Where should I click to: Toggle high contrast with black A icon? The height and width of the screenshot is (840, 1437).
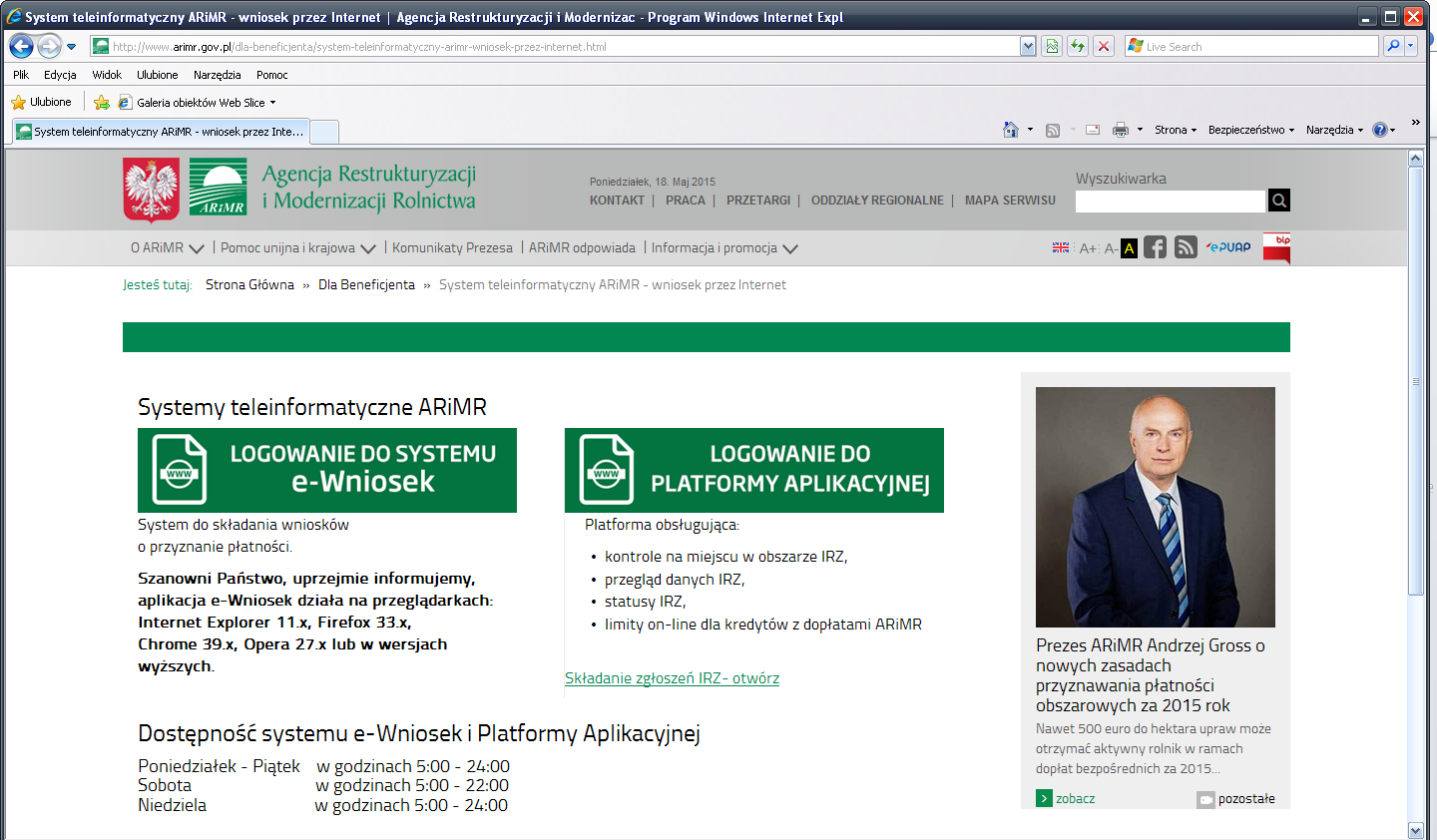coord(1129,248)
